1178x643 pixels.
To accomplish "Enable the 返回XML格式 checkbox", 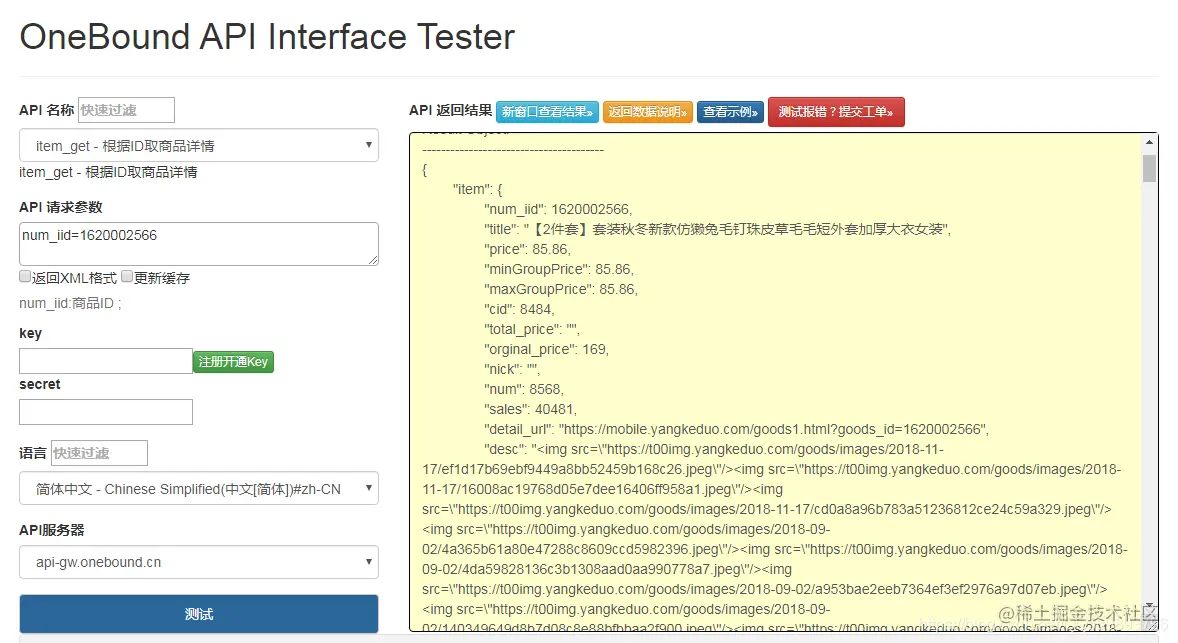I will tap(25, 277).
